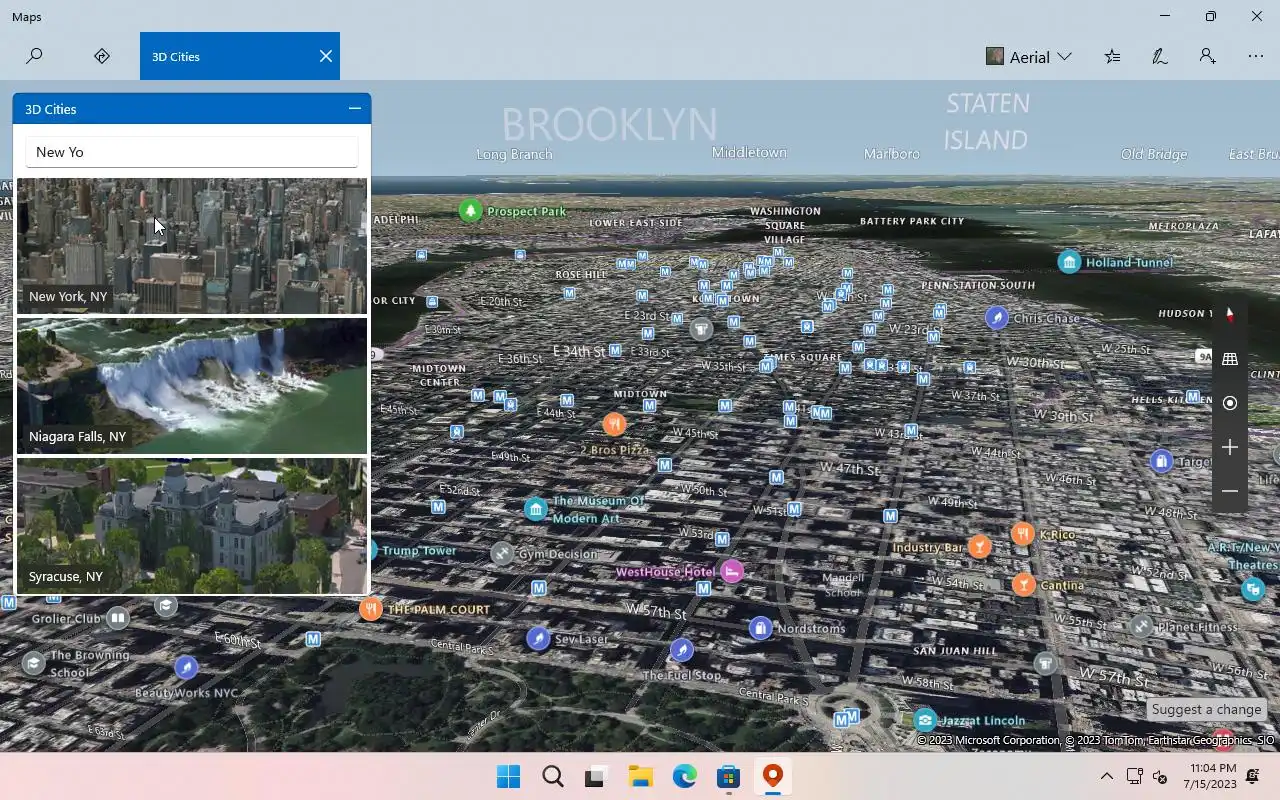1280x800 pixels.
Task: Click the Industry Bar marker
Action: [980, 546]
